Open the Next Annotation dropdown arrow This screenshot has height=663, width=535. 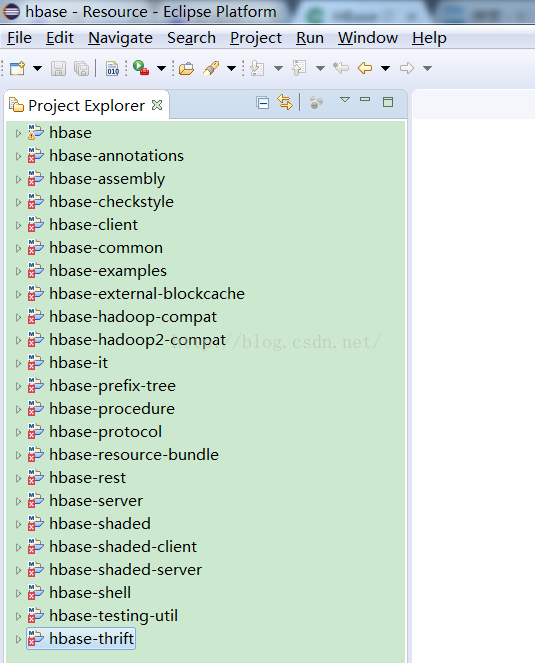pos(278,68)
